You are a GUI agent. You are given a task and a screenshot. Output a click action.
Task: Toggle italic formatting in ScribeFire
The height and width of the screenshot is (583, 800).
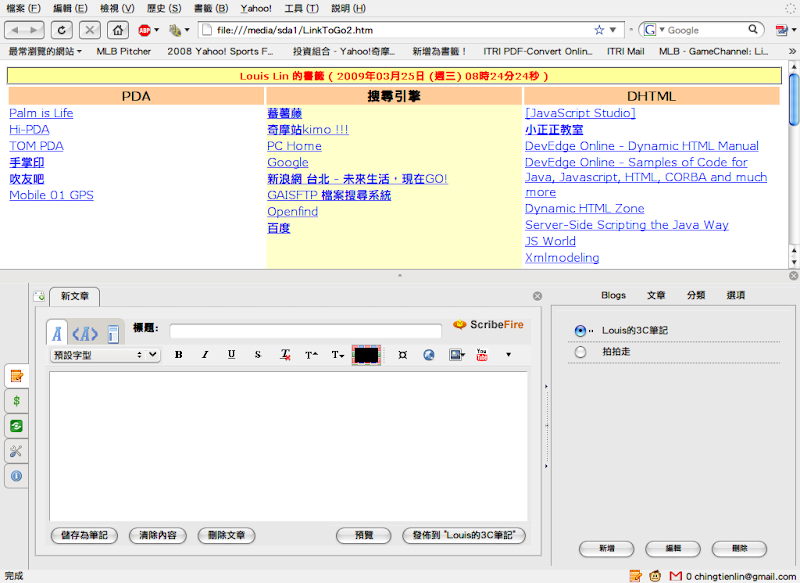(x=205, y=354)
